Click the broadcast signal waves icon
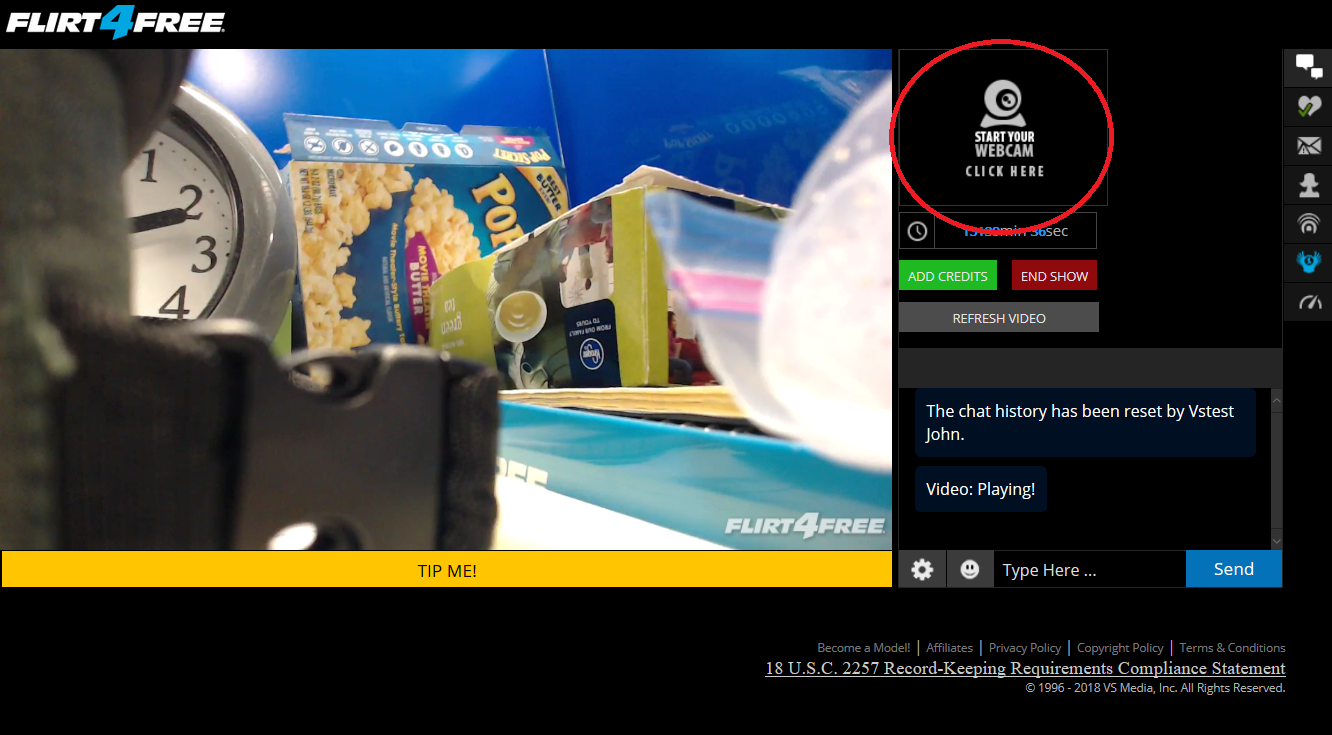The image size is (1332, 735). 1308,224
